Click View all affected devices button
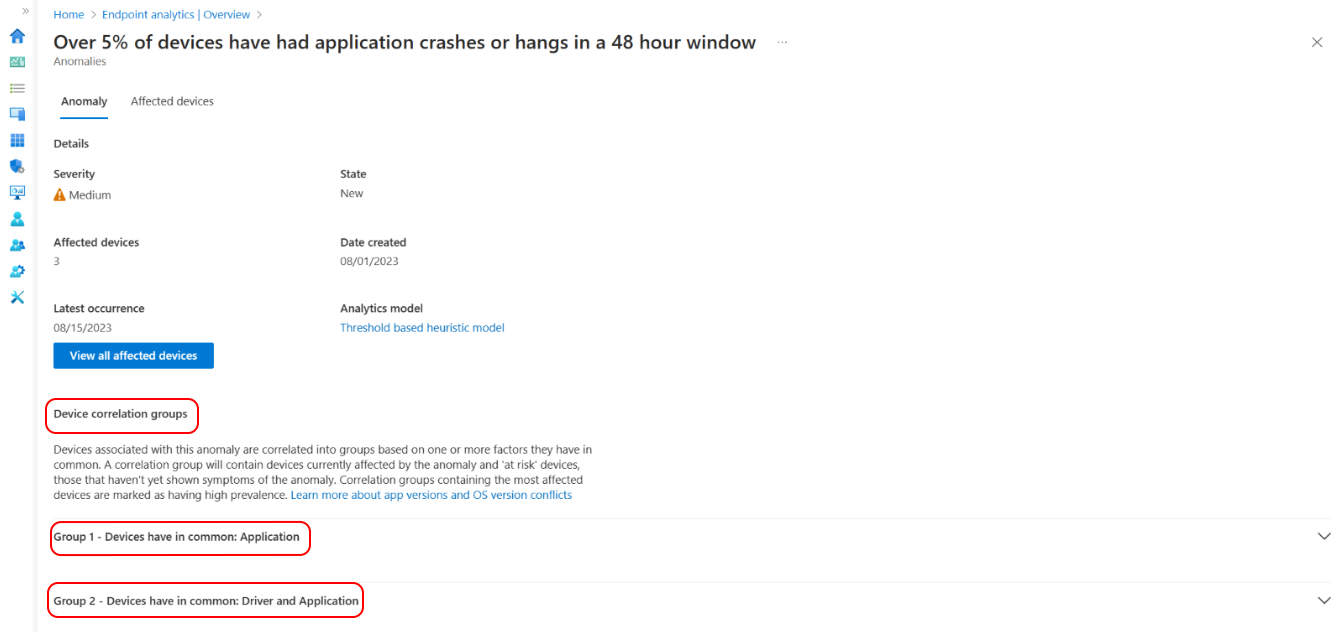 133,356
